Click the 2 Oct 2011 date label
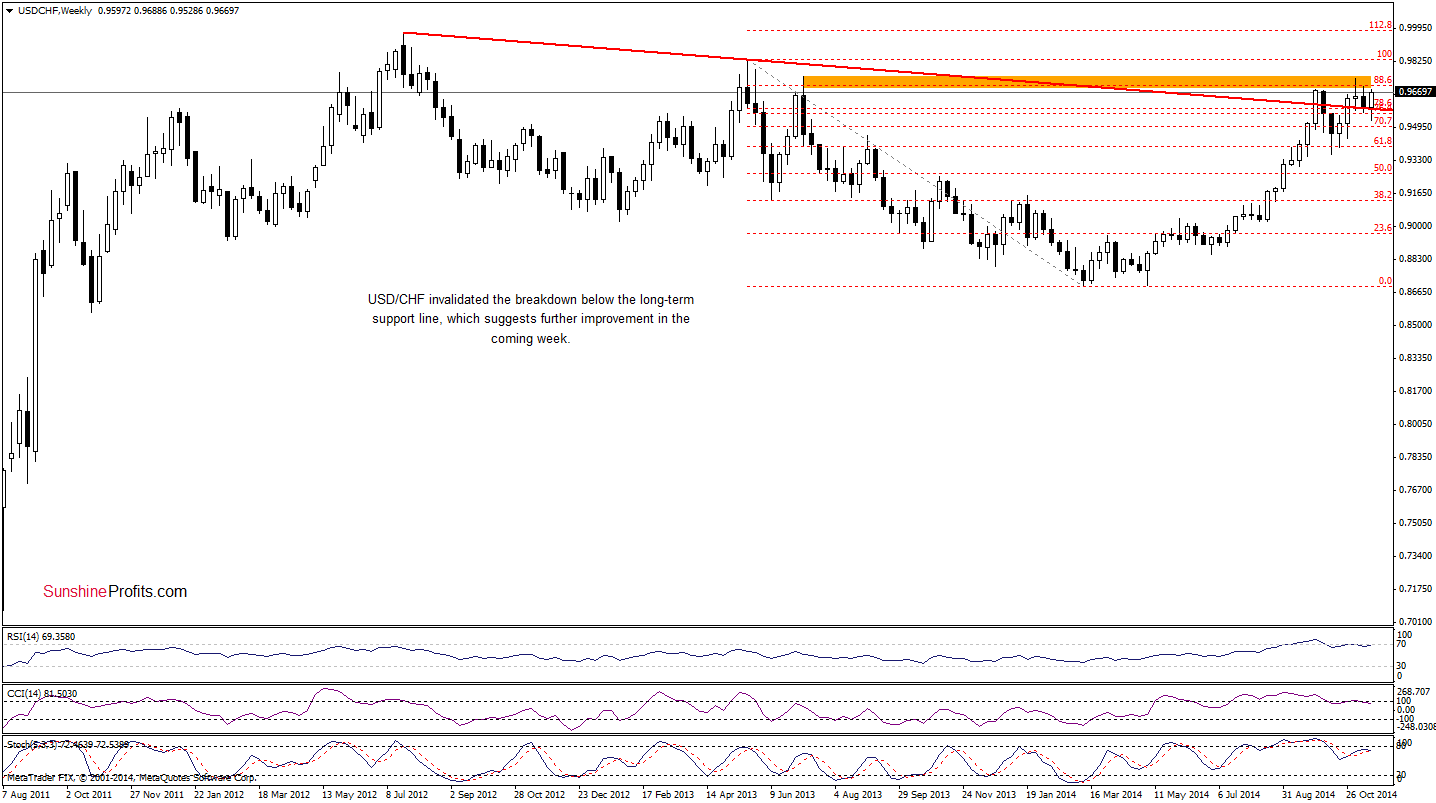The height and width of the screenshot is (803, 1436). pos(90,795)
